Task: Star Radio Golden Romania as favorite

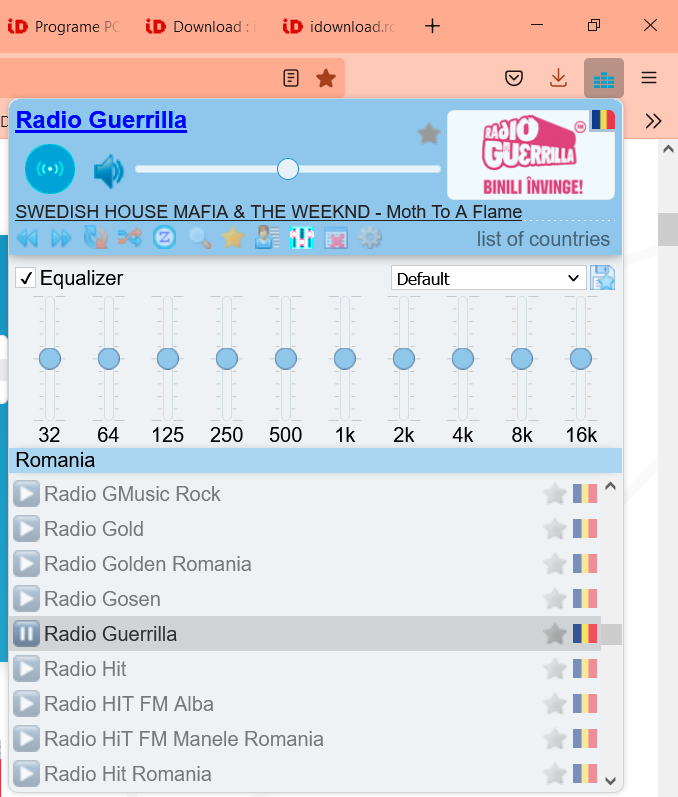Action: [554, 564]
